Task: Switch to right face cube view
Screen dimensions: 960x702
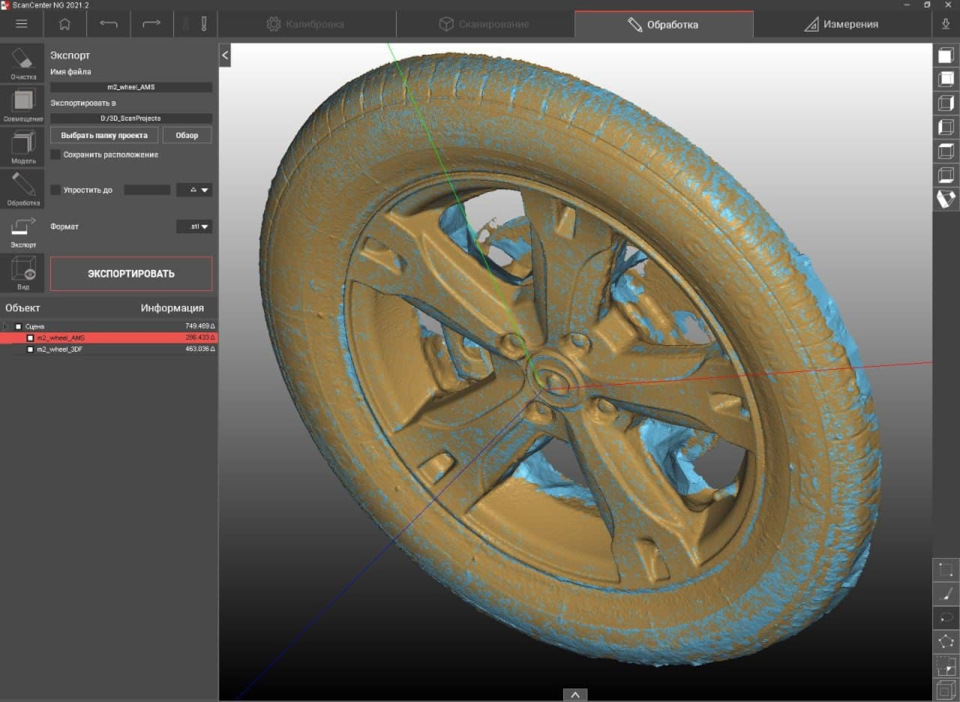Action: click(x=946, y=103)
